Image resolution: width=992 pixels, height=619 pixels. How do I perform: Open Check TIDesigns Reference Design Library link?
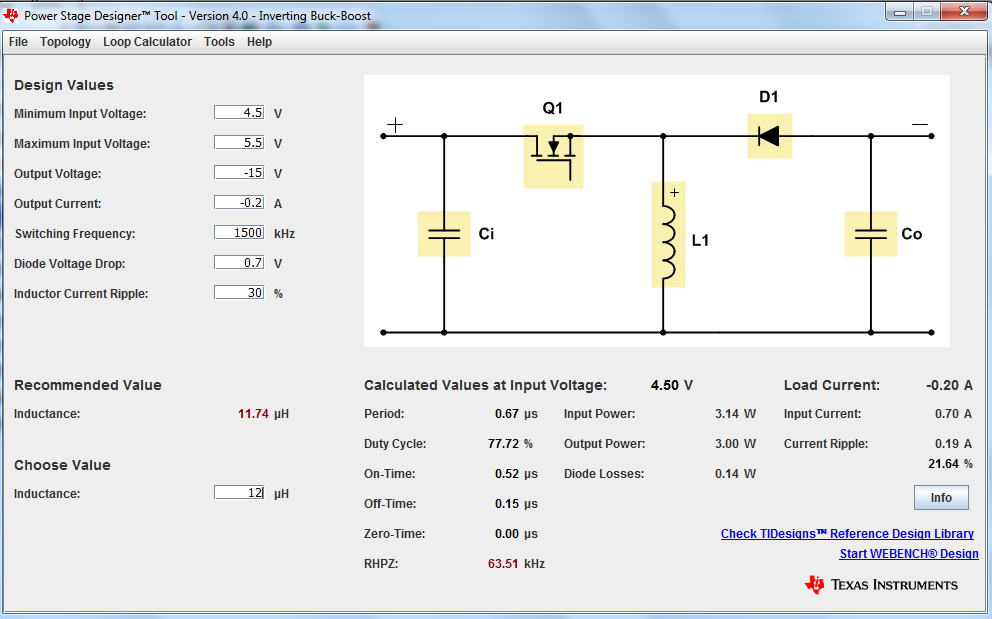[x=847, y=534]
